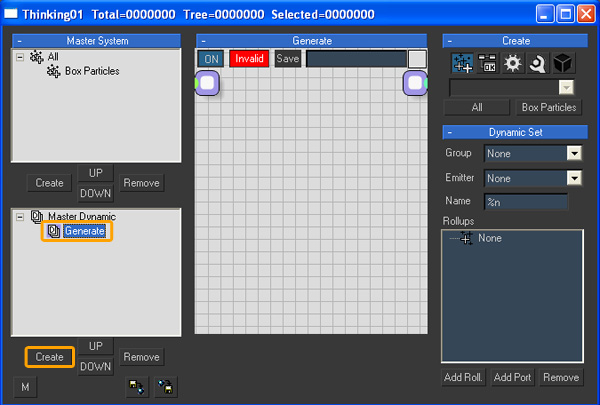
Task: Click the None rollup icon
Action: pyautogui.click(x=466, y=238)
